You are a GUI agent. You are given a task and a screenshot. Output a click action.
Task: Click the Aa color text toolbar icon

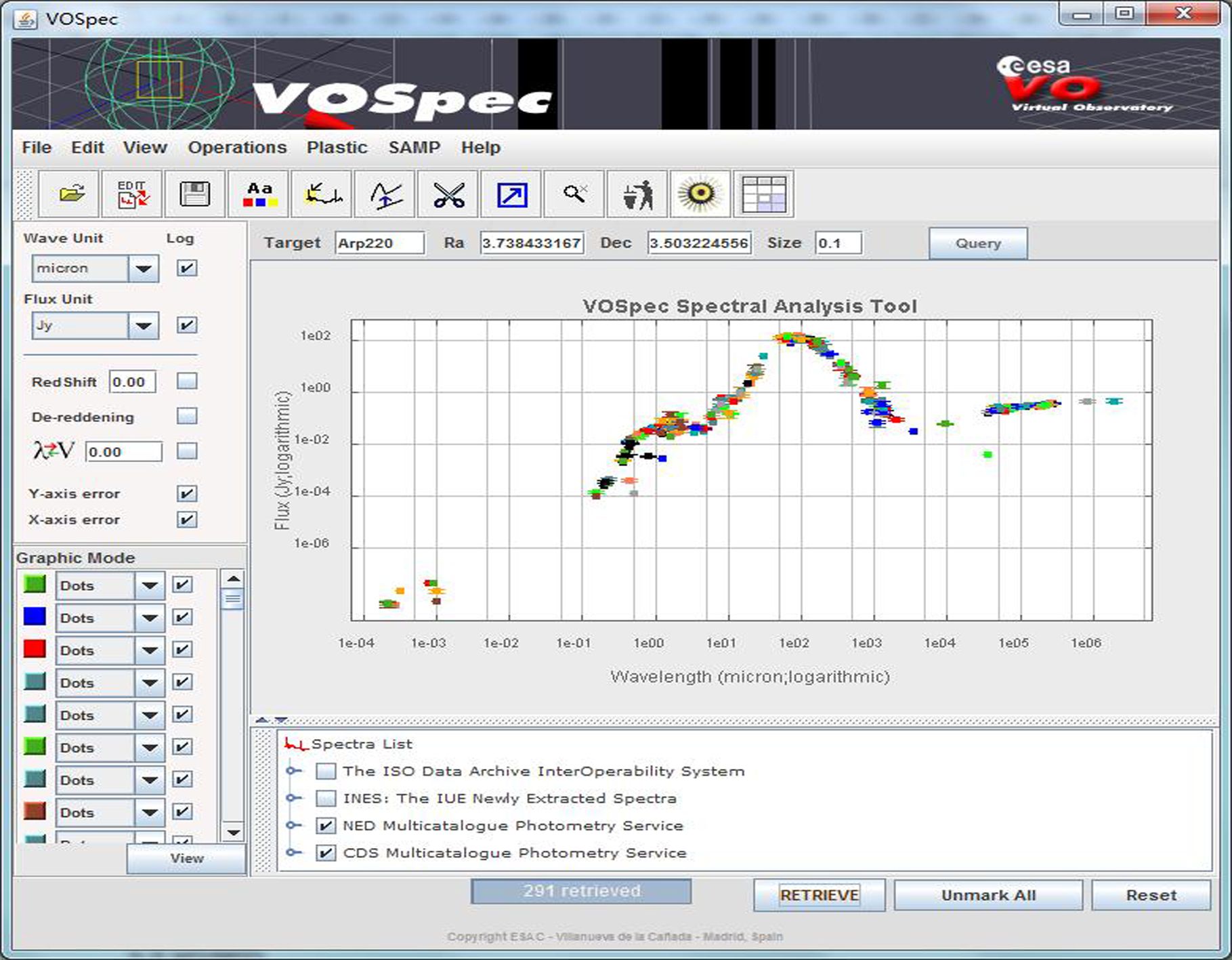point(259,194)
